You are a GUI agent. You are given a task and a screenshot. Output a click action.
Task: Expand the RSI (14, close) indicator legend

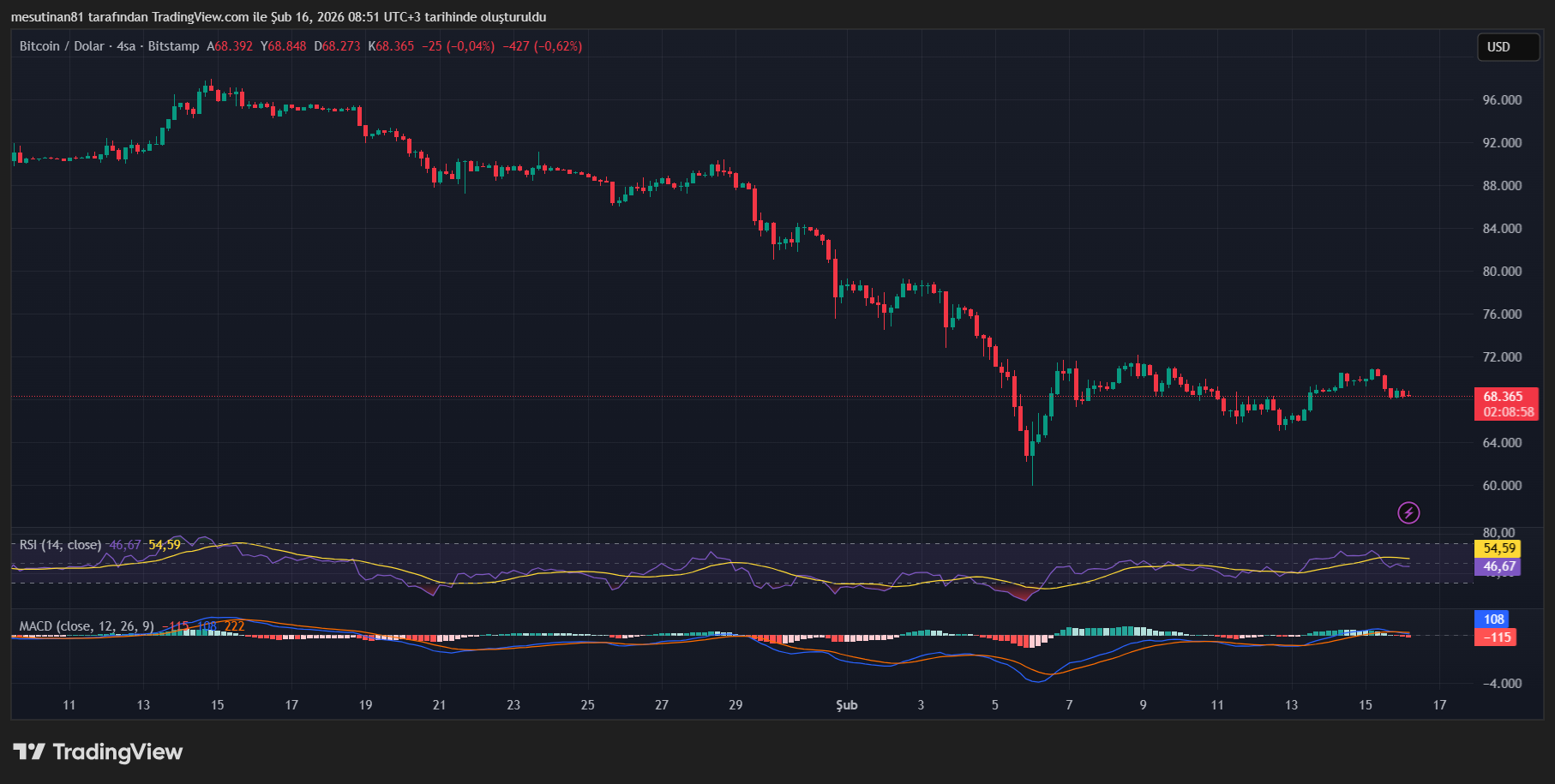(x=60, y=545)
